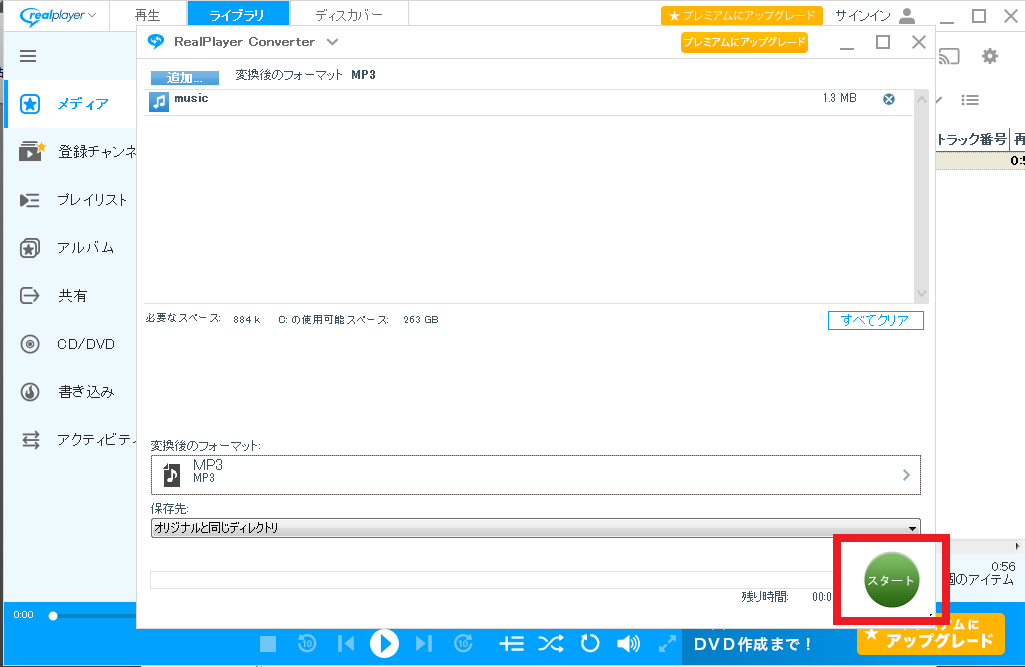Image resolution: width=1025 pixels, height=667 pixels.
Task: Click previous track button
Action: pos(346,643)
